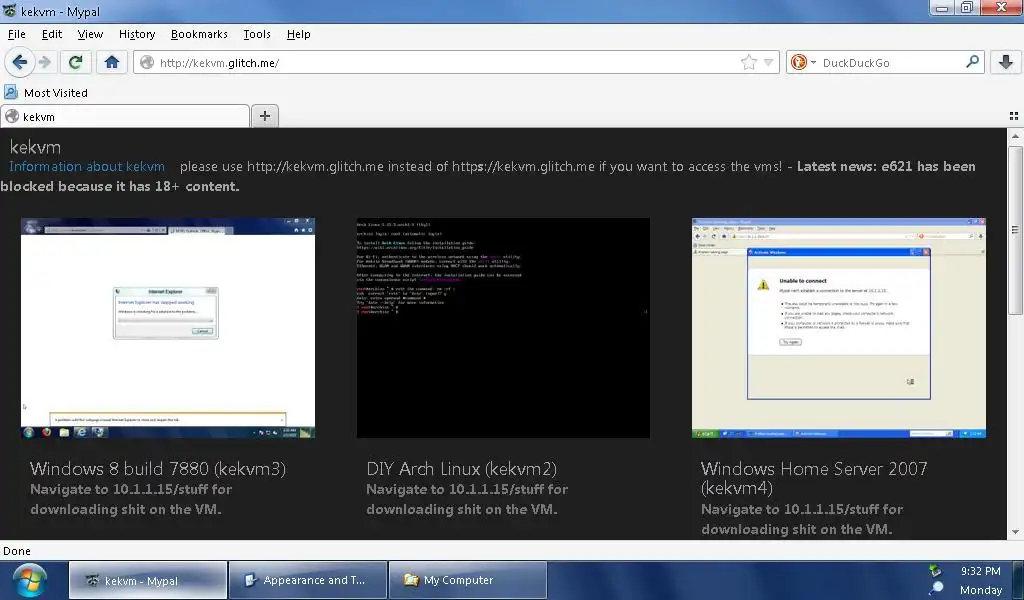Screen dimensions: 1024x600
Task: Open the bookmark star dropdown arrow
Action: pos(769,63)
